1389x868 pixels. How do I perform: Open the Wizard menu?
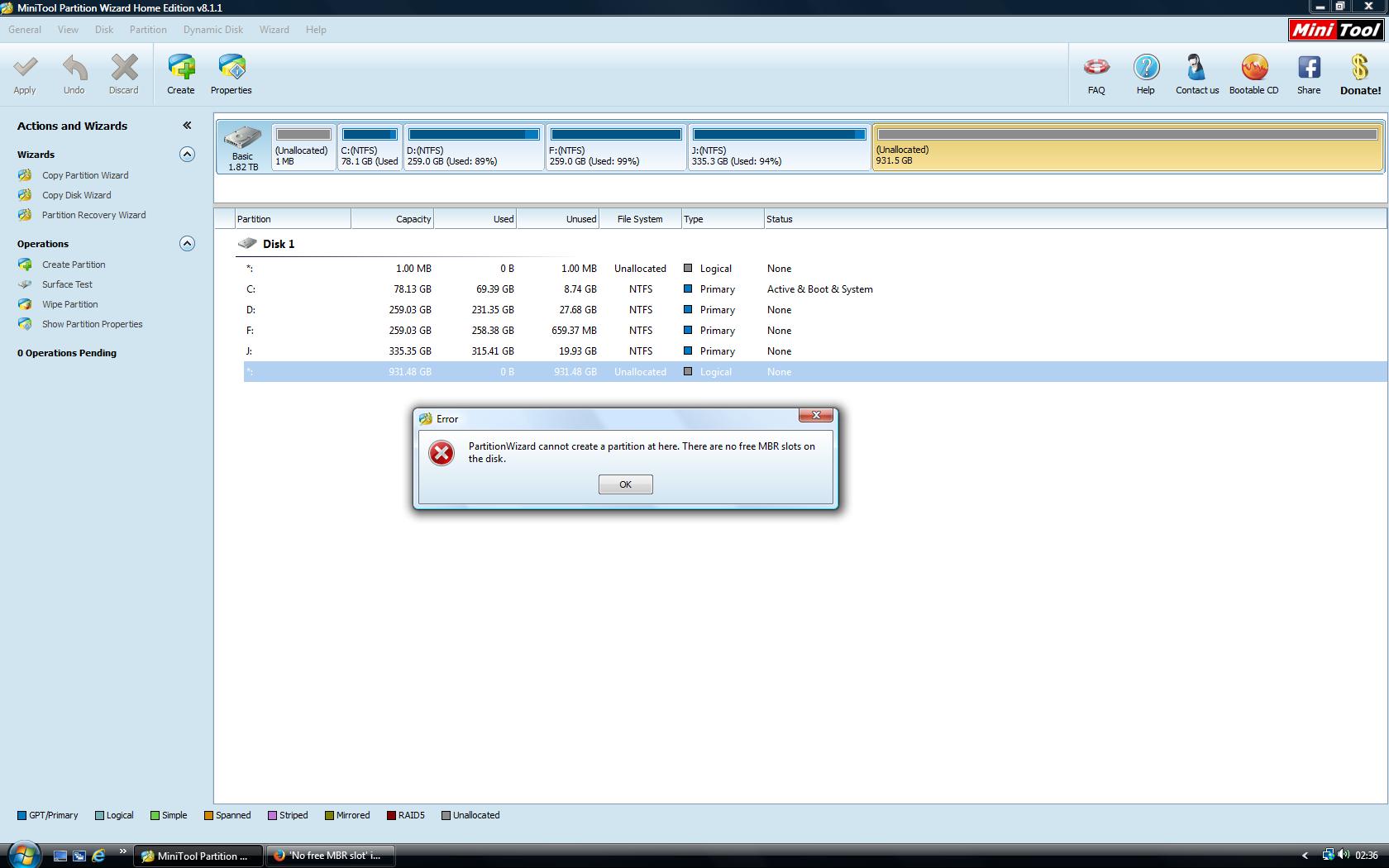pos(274,30)
